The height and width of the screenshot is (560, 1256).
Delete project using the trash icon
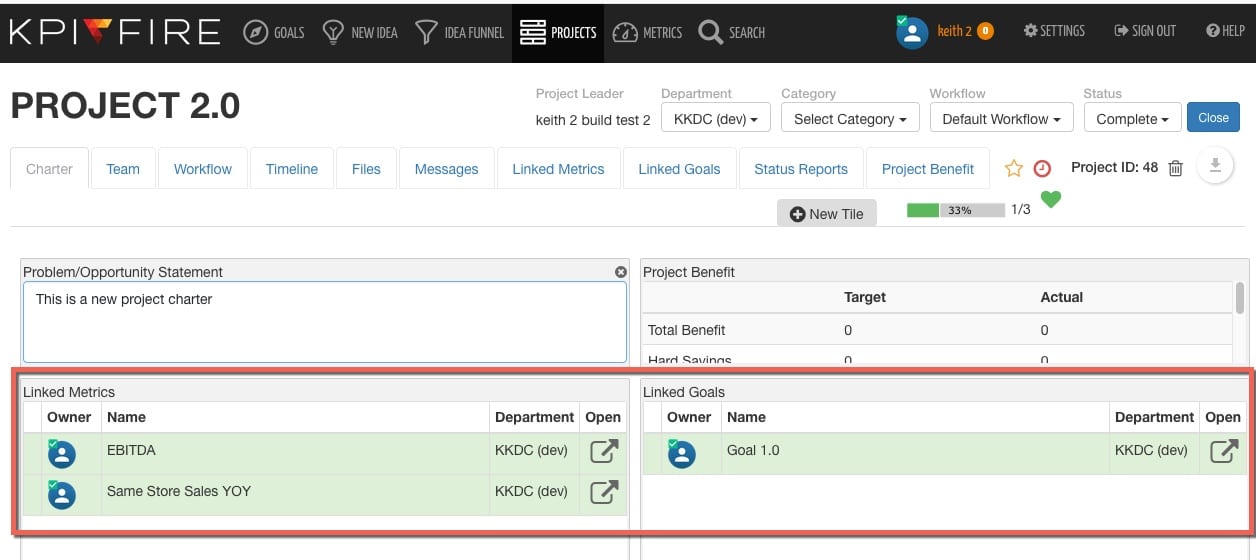coord(1176,168)
